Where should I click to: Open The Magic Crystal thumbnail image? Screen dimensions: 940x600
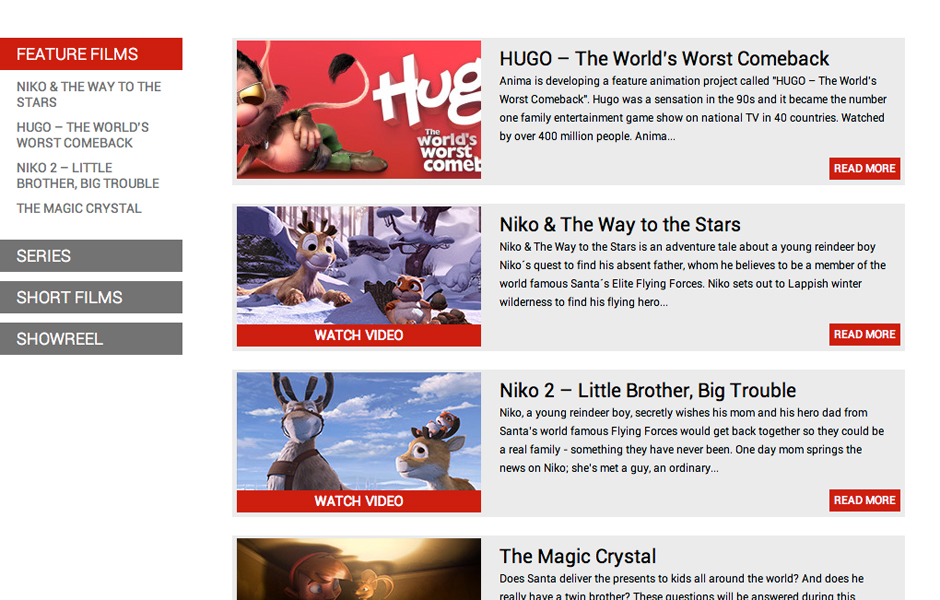(x=358, y=569)
